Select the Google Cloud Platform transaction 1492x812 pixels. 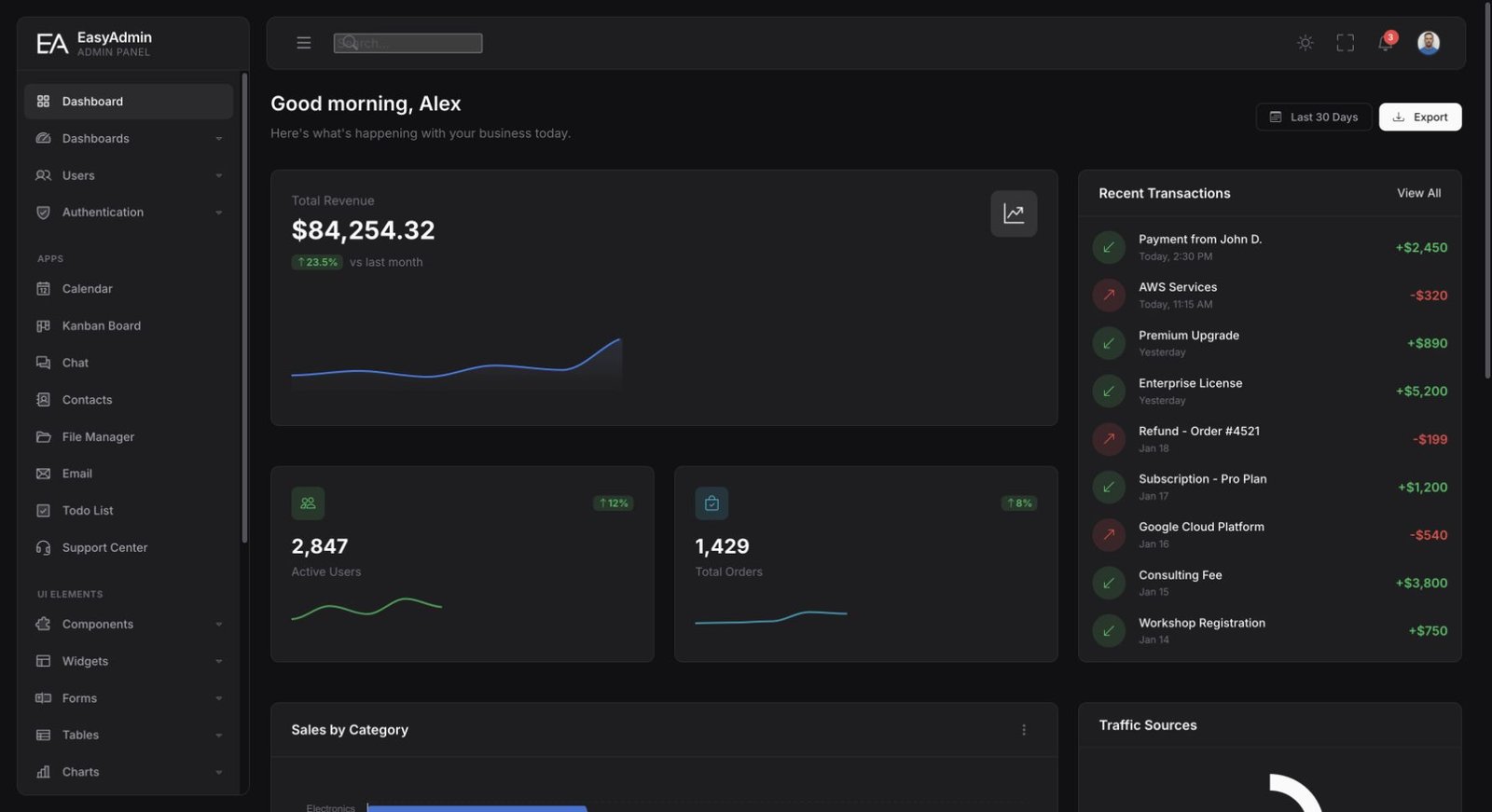tap(1269, 535)
